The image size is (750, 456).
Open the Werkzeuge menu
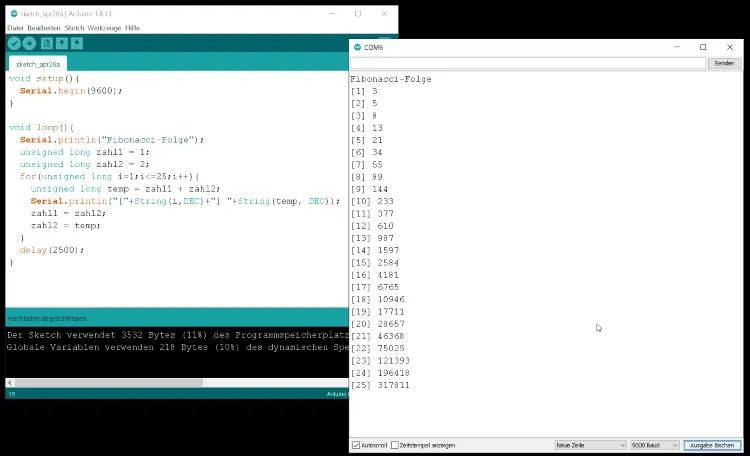(x=104, y=28)
